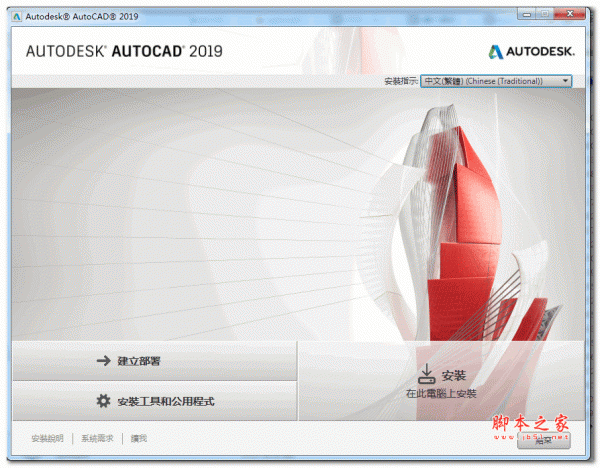The height and width of the screenshot is (468, 600).
Task: Open the 安裝說明 link
Action: coord(47,438)
